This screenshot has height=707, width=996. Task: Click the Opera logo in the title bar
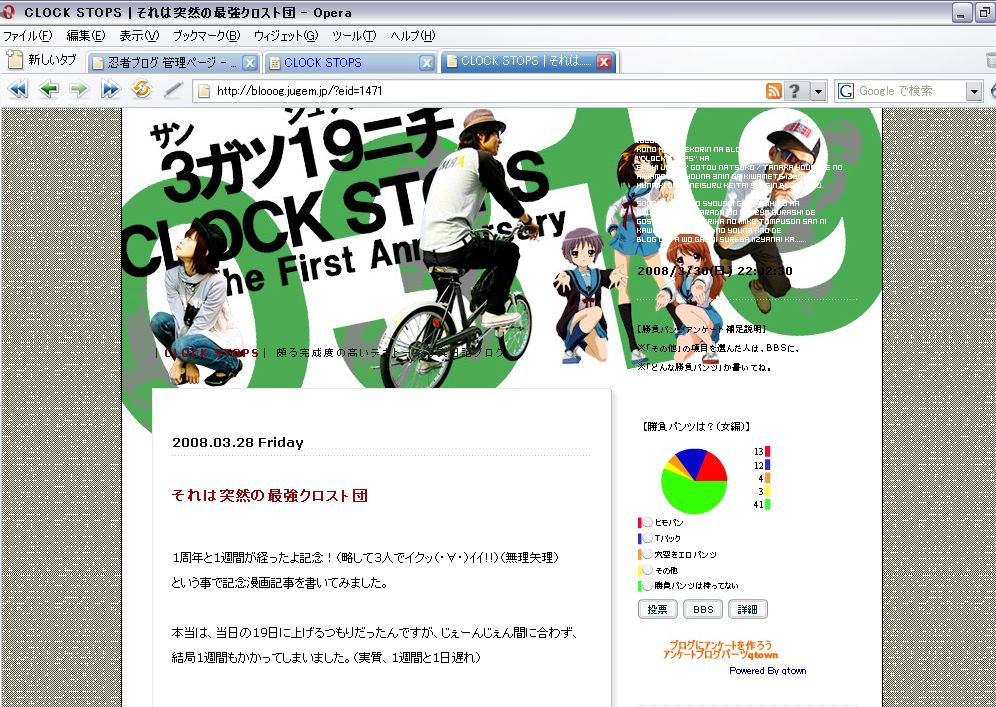(x=8, y=12)
